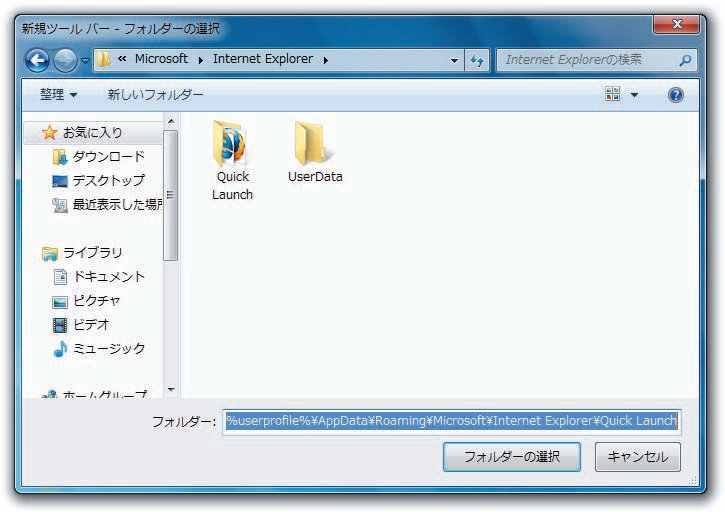This screenshot has height=512, width=725.
Task: Click the ドキュメント page icon
Action: [x=60, y=277]
